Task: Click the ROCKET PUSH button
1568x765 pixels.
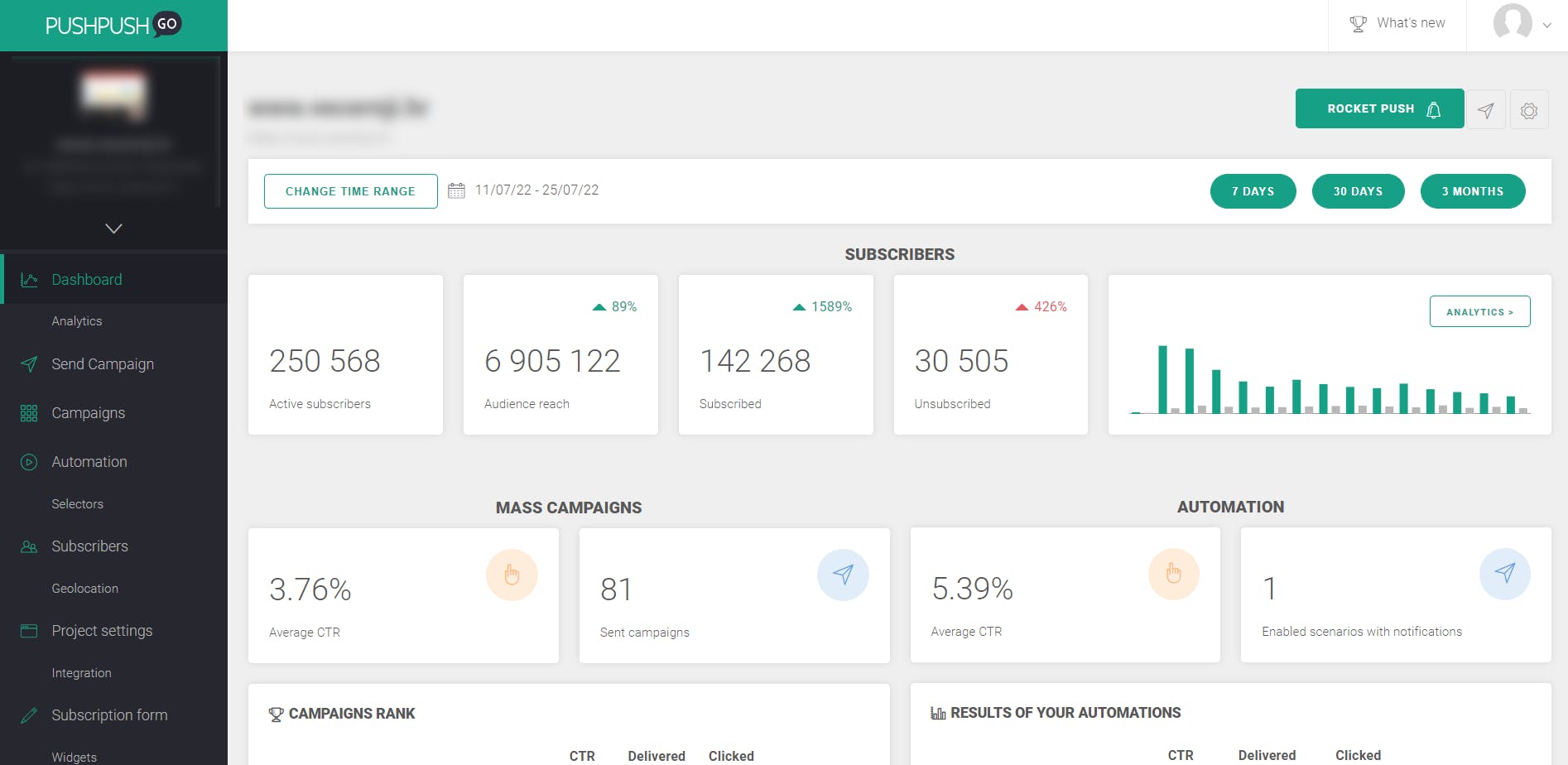Action: pos(1379,108)
